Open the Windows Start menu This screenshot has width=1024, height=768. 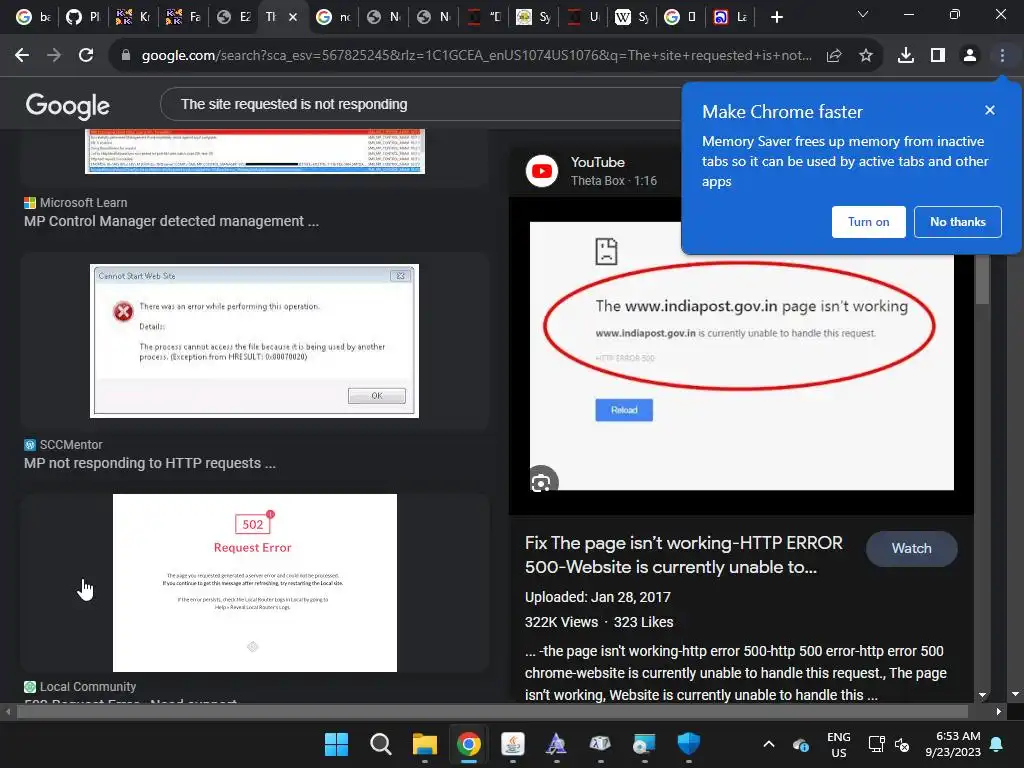click(336, 744)
